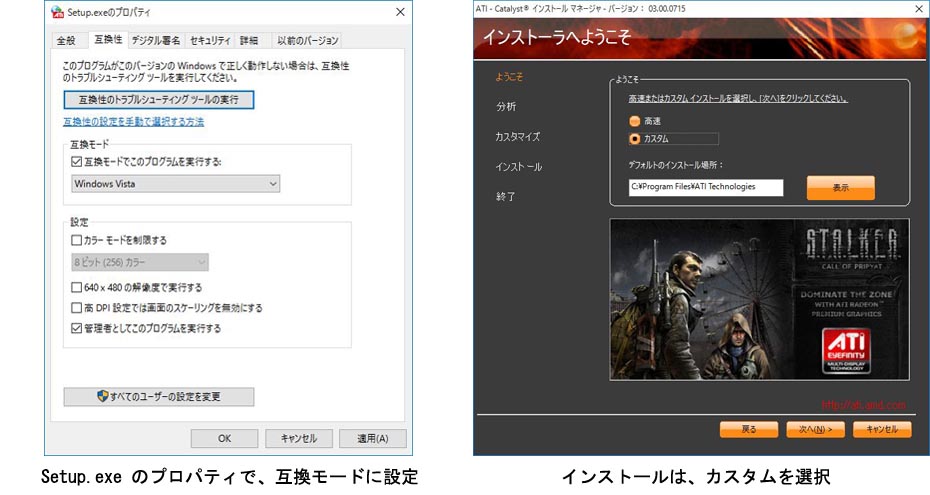
Task: Click キャンセル in Catalyst installer
Action: point(882,429)
